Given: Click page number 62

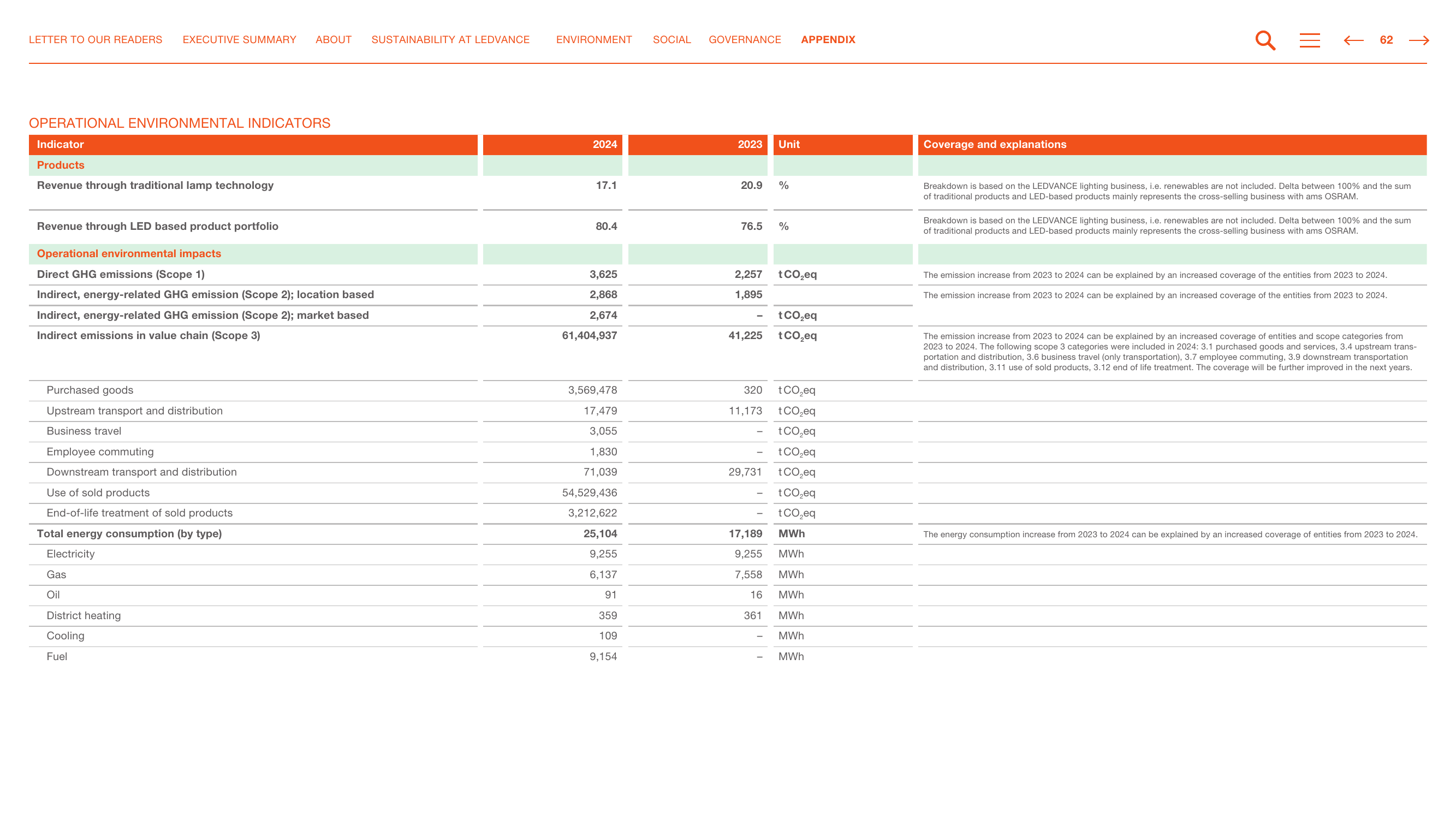Looking at the screenshot, I should pos(1386,40).
